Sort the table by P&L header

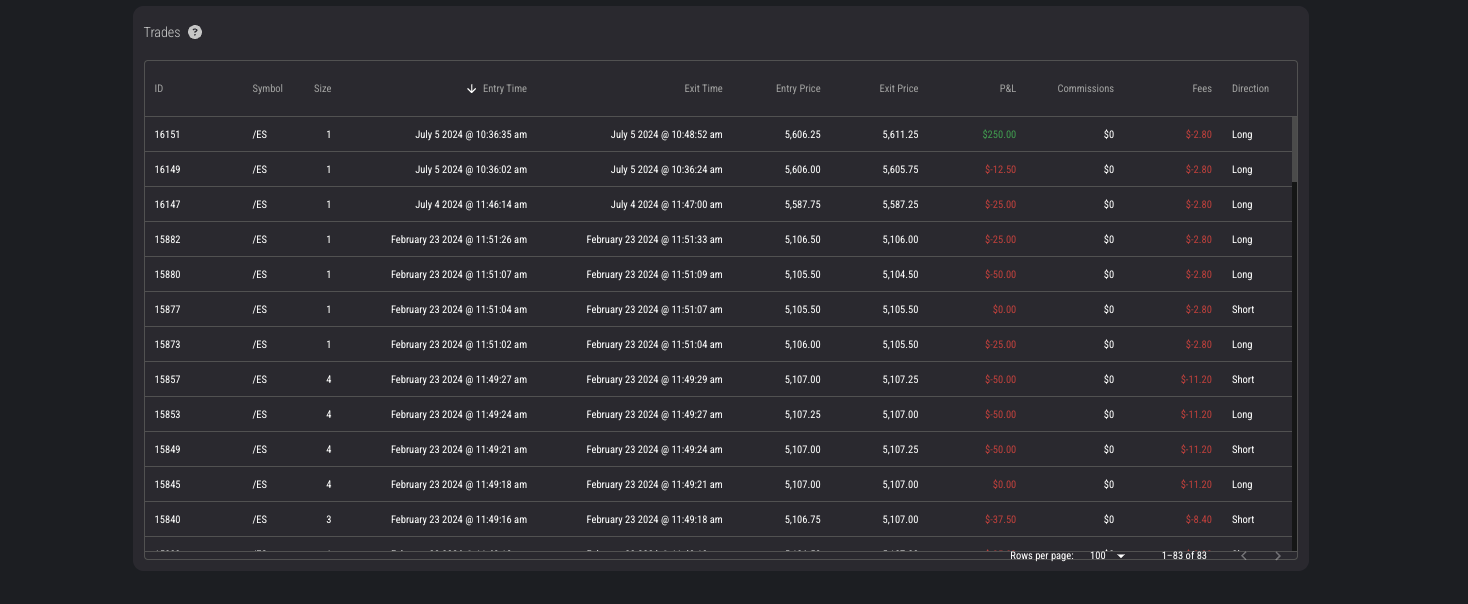[1007, 89]
